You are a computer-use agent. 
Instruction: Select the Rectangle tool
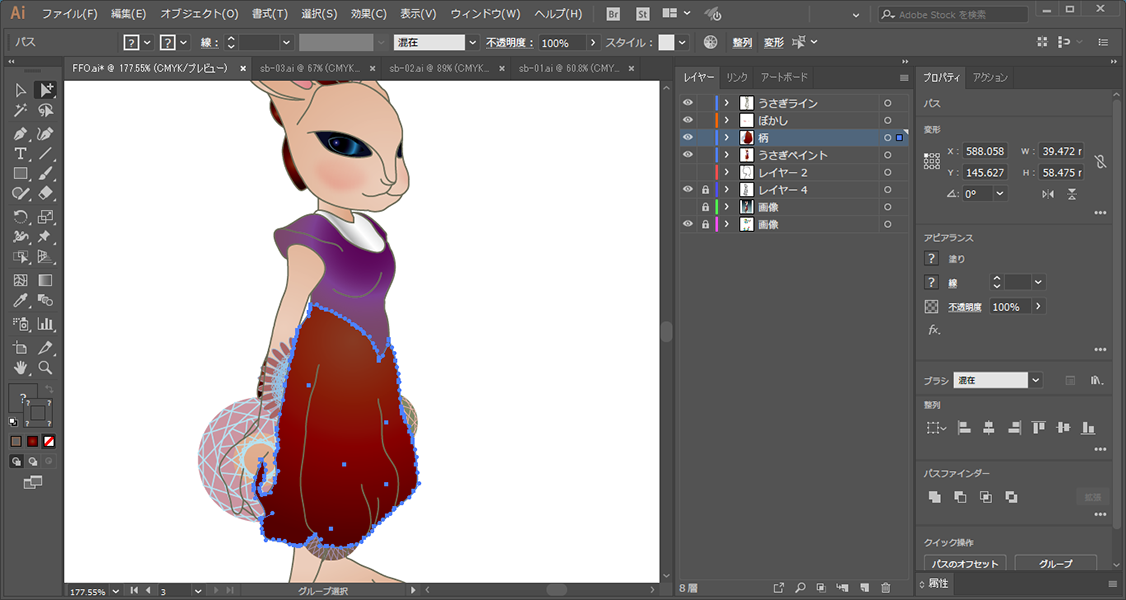coord(20,174)
